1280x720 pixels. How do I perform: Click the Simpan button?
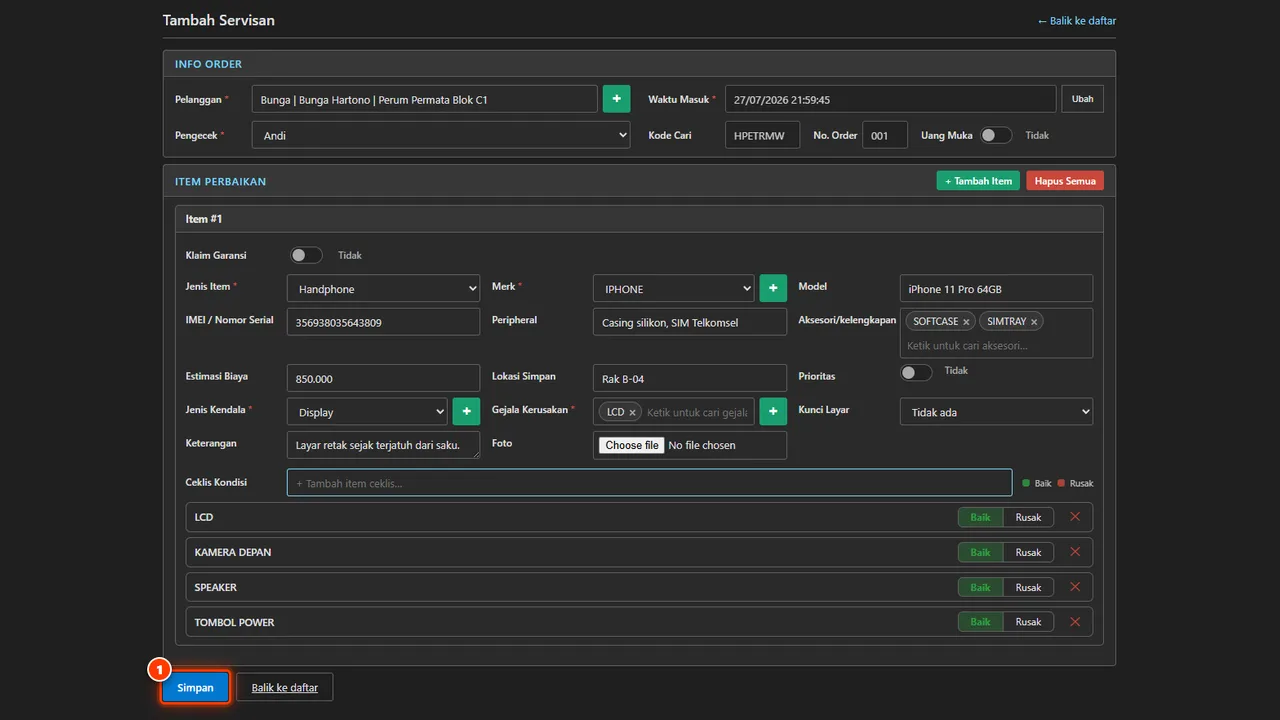tap(196, 687)
